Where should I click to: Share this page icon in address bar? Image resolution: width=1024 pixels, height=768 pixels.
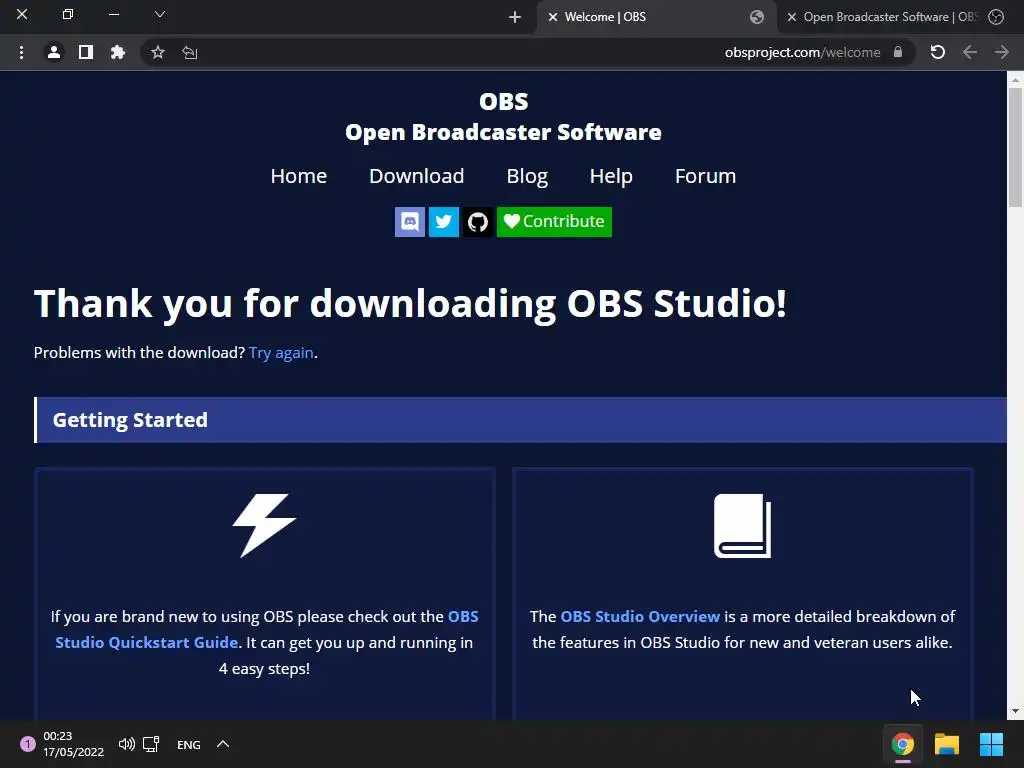click(189, 52)
